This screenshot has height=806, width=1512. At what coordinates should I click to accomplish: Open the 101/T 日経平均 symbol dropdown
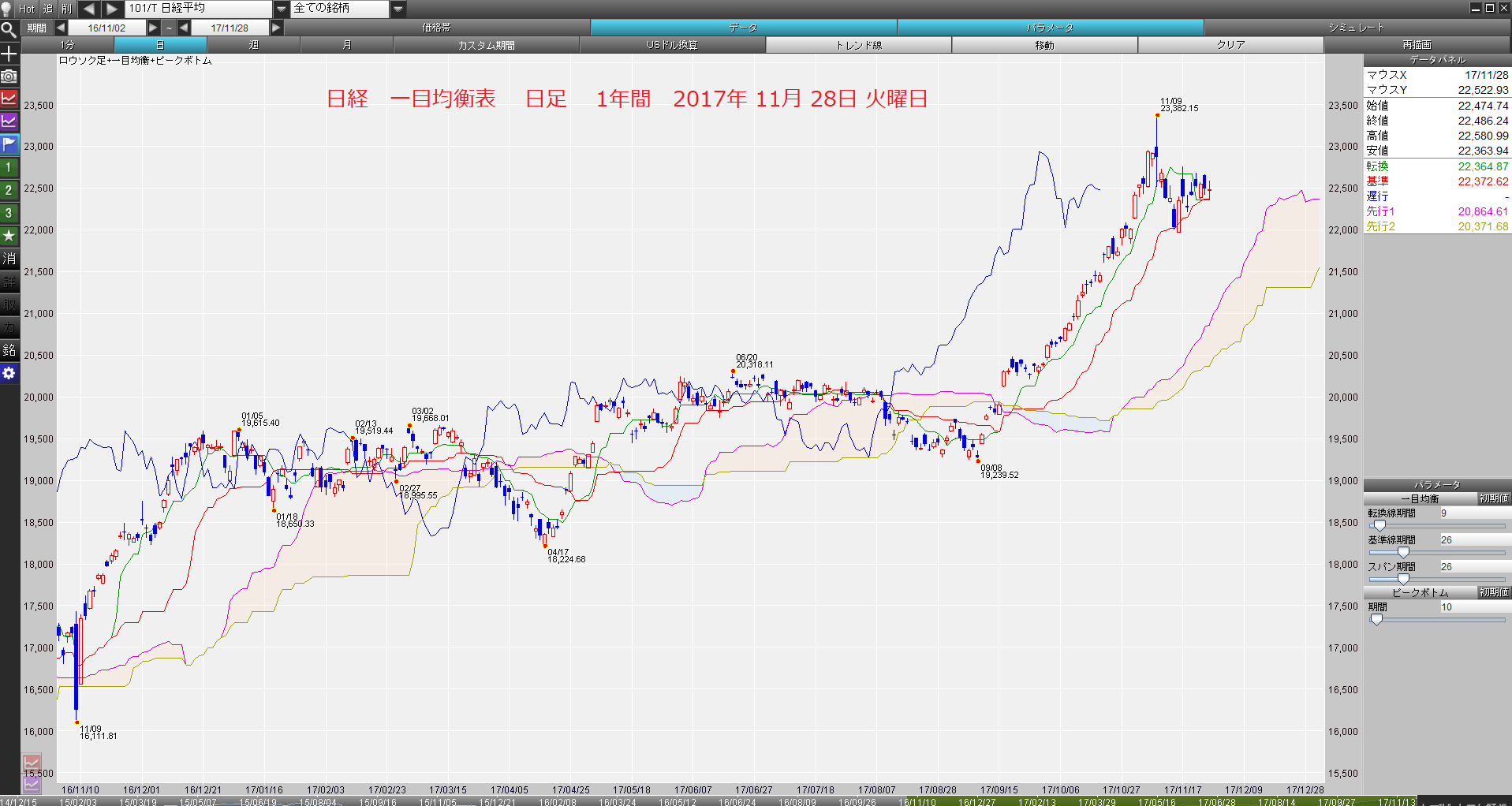pyautogui.click(x=282, y=9)
